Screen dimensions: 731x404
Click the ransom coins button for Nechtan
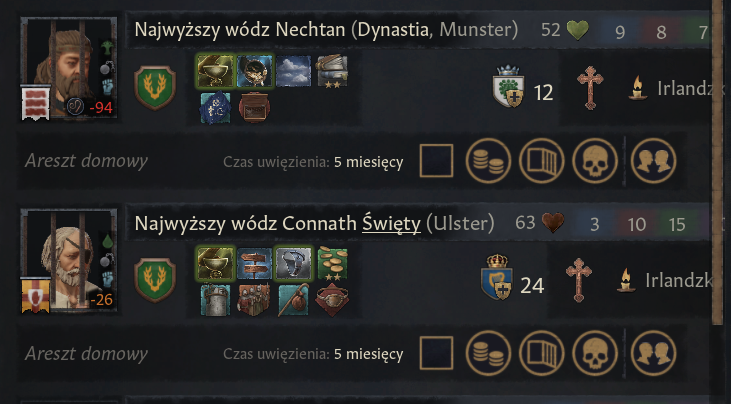(x=488, y=161)
